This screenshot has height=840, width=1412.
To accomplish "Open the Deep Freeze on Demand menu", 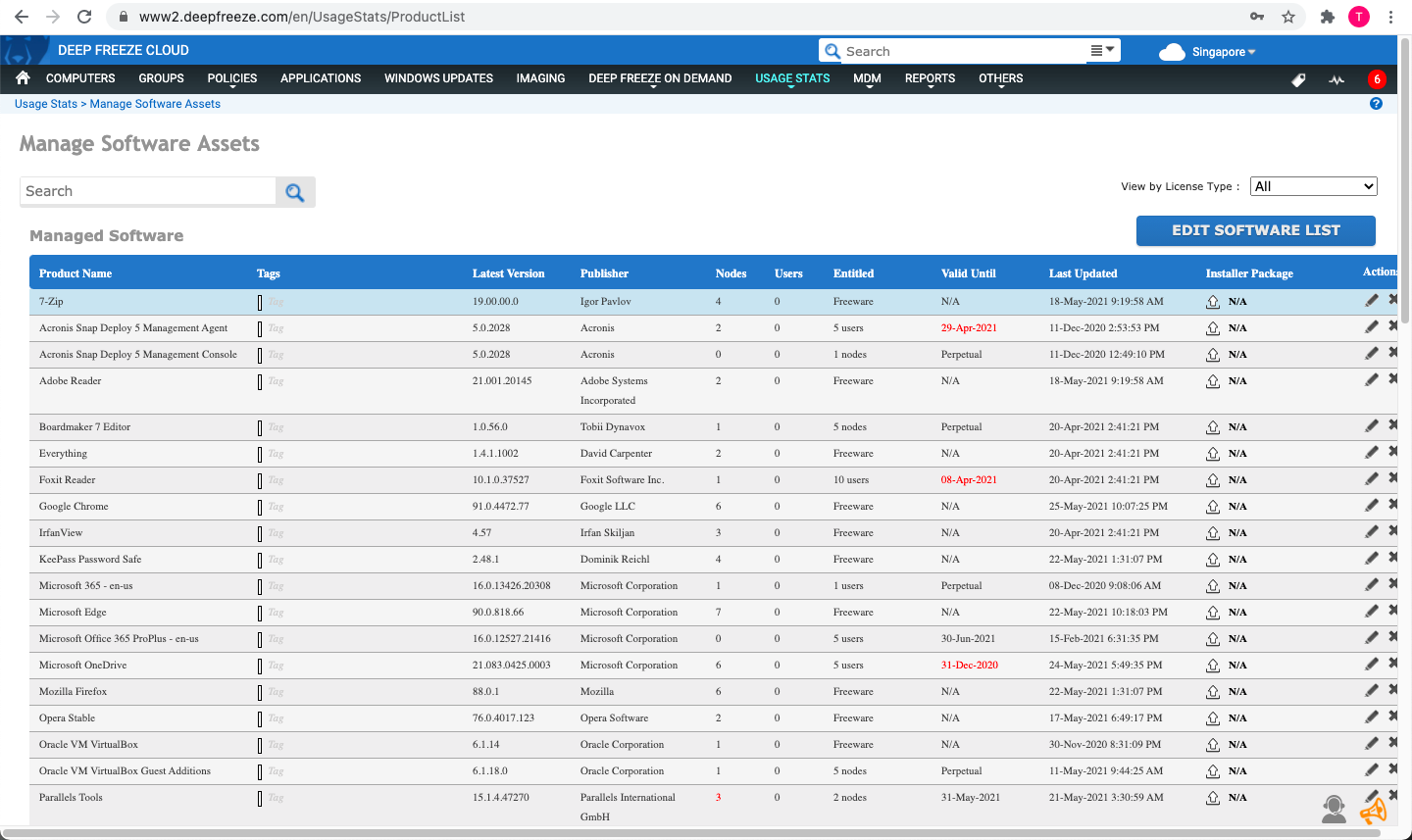I will point(660,78).
